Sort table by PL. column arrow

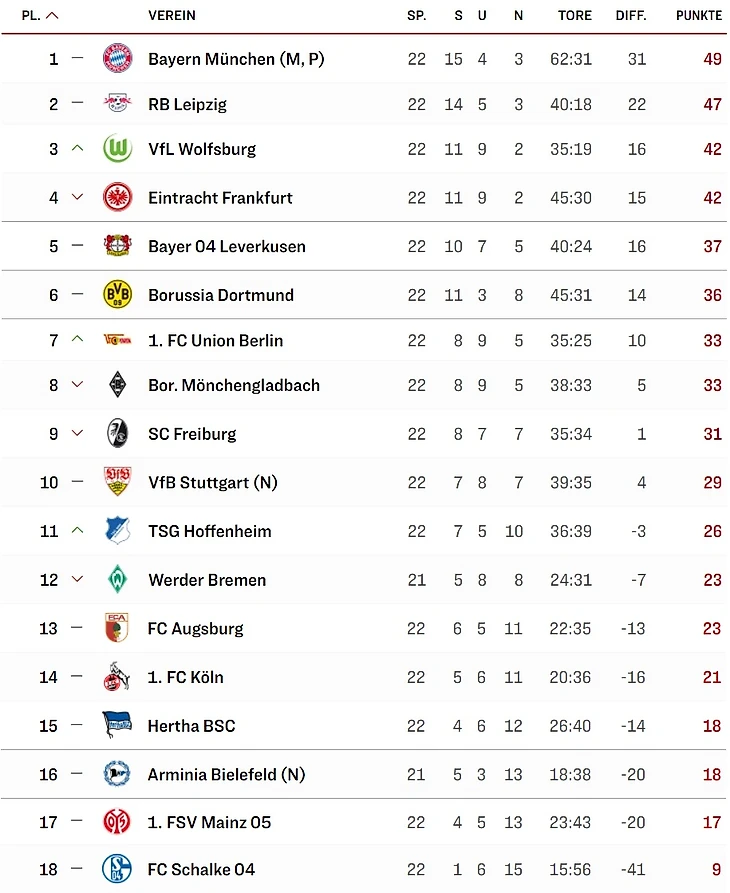click(x=53, y=16)
